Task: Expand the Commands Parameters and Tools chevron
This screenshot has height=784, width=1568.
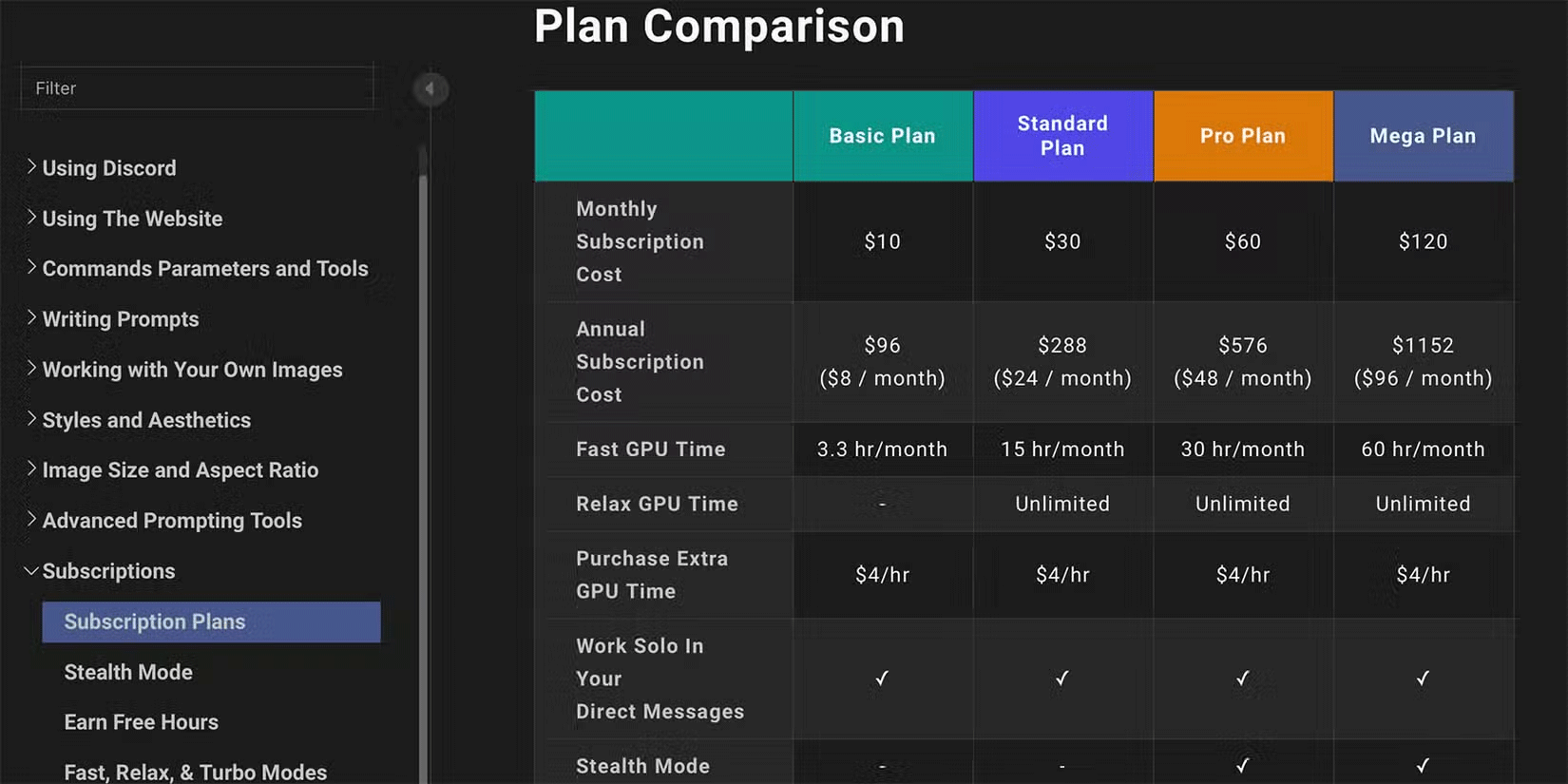Action: pyautogui.click(x=31, y=268)
